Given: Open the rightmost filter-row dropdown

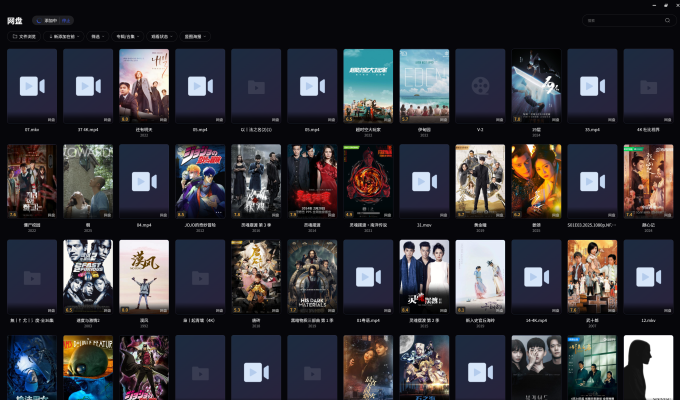Looking at the screenshot, I should tap(195, 36).
